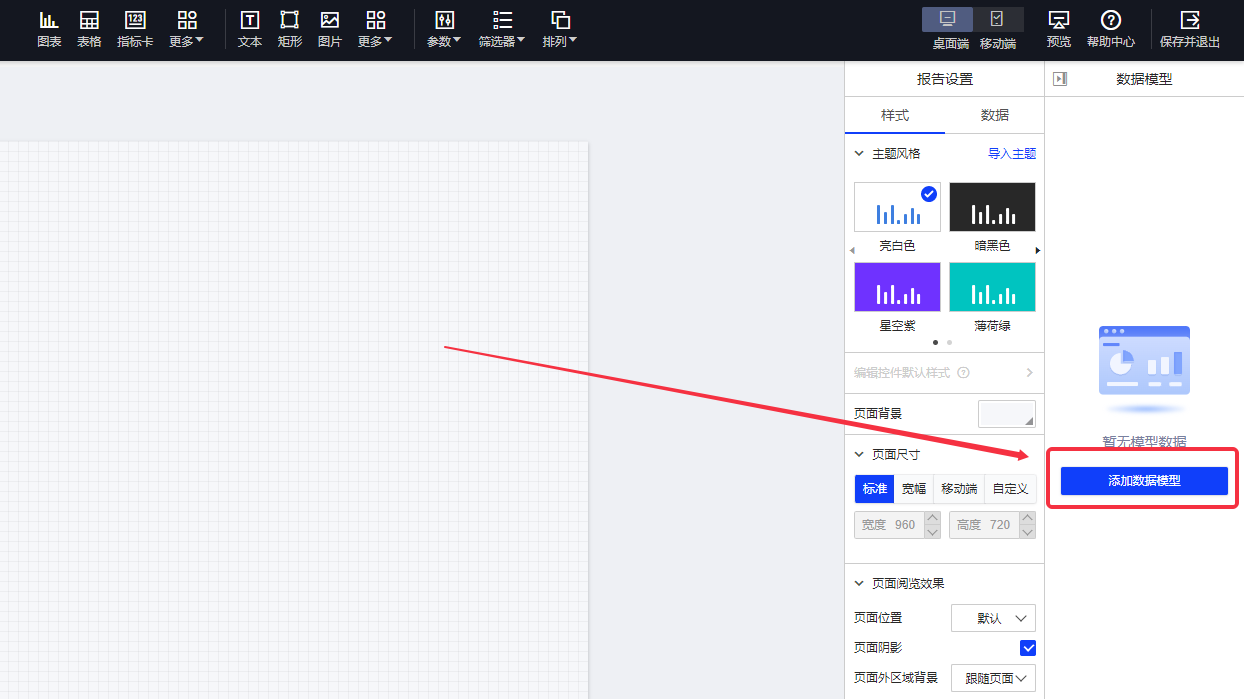Click 保存并退出 save and exit
Screen dimensions: 1244x699
tap(1189, 29)
